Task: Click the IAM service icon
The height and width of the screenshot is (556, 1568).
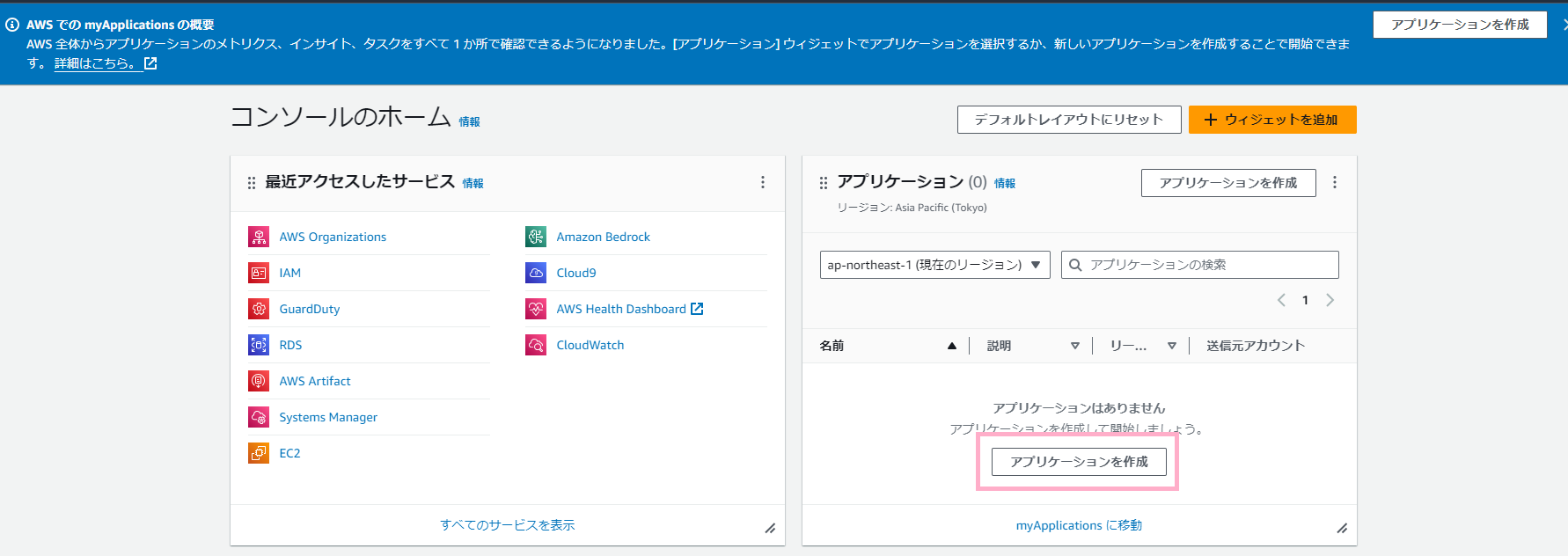Action: coord(259,273)
